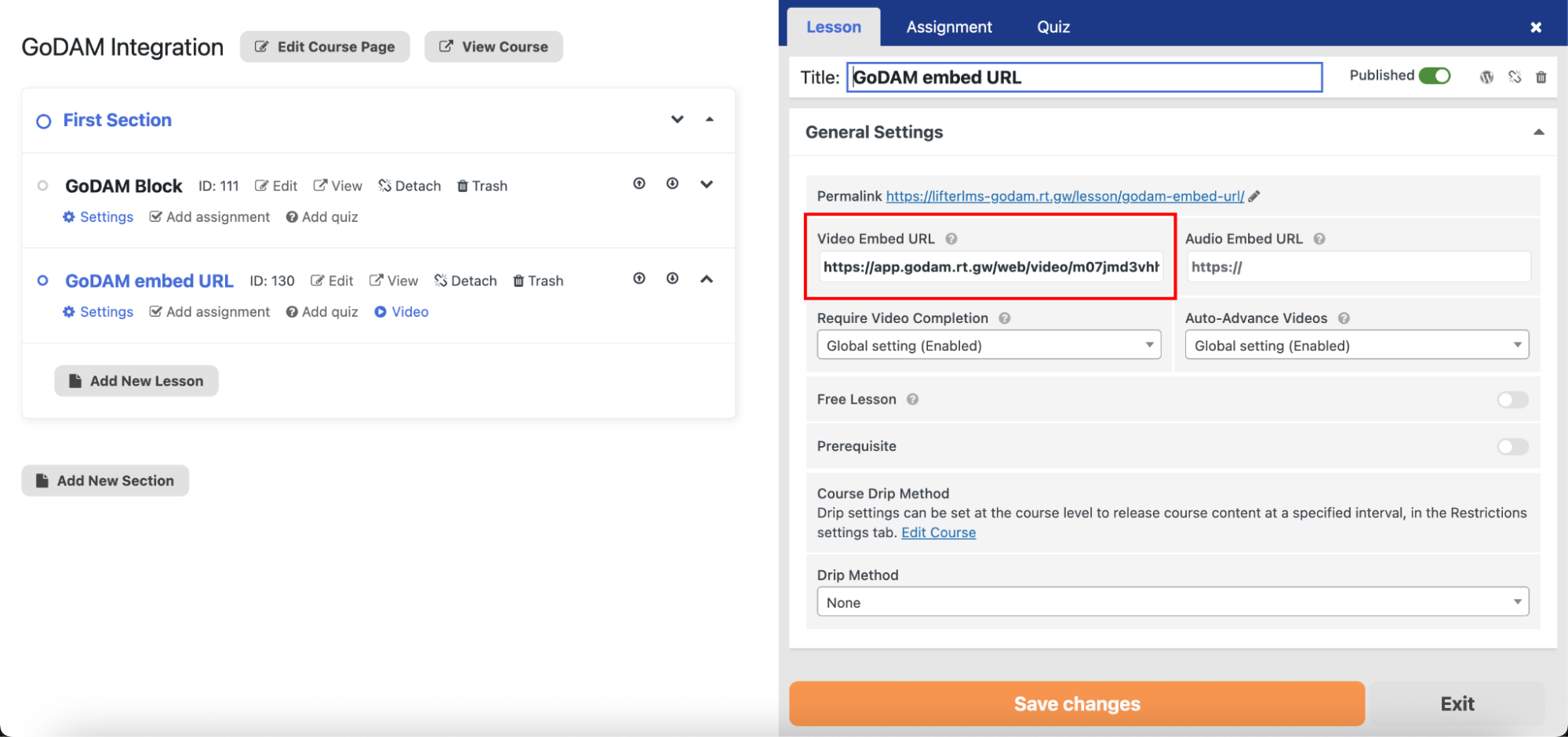Click the detach icon in lesson title bar
Screen dimensions: 1568x737
(x=1515, y=77)
